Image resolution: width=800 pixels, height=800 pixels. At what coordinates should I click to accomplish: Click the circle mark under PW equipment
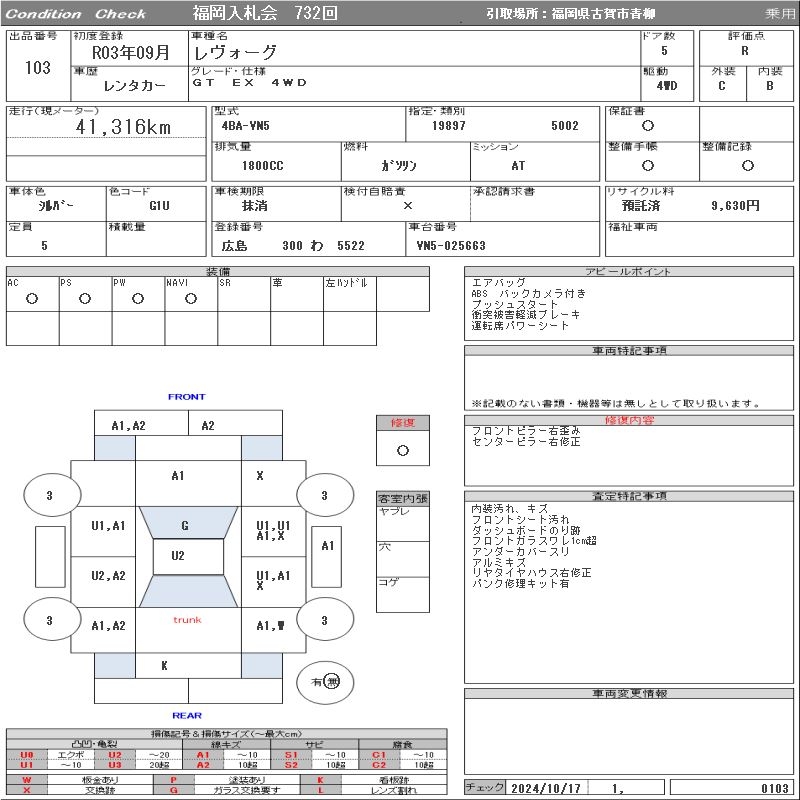(138, 299)
